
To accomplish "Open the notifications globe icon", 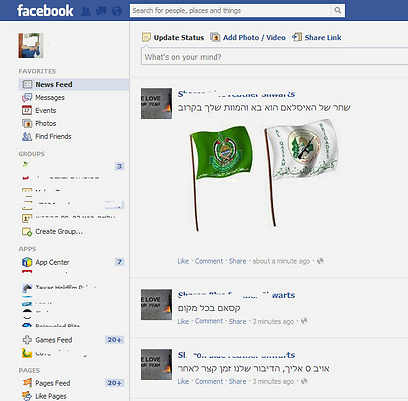I will point(117,11).
